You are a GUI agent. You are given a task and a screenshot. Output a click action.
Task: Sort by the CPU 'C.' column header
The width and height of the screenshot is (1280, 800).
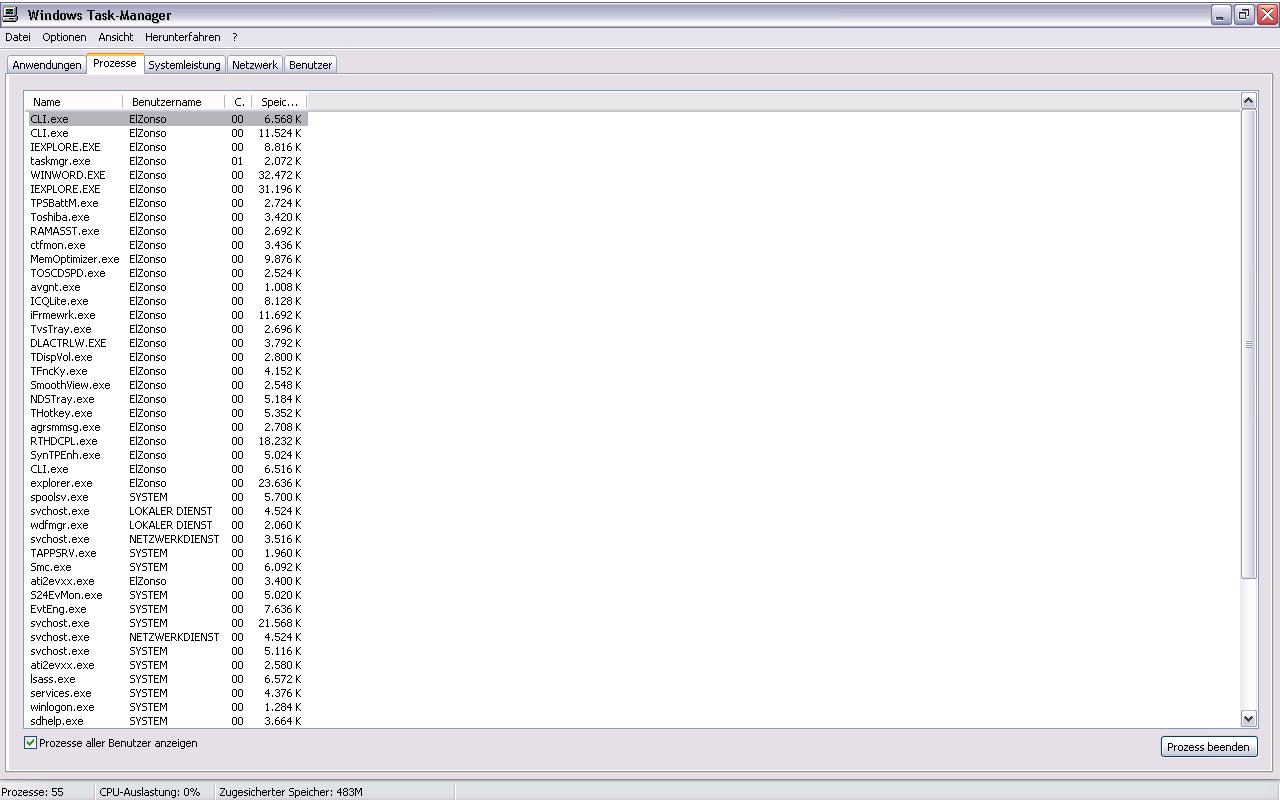click(x=238, y=102)
